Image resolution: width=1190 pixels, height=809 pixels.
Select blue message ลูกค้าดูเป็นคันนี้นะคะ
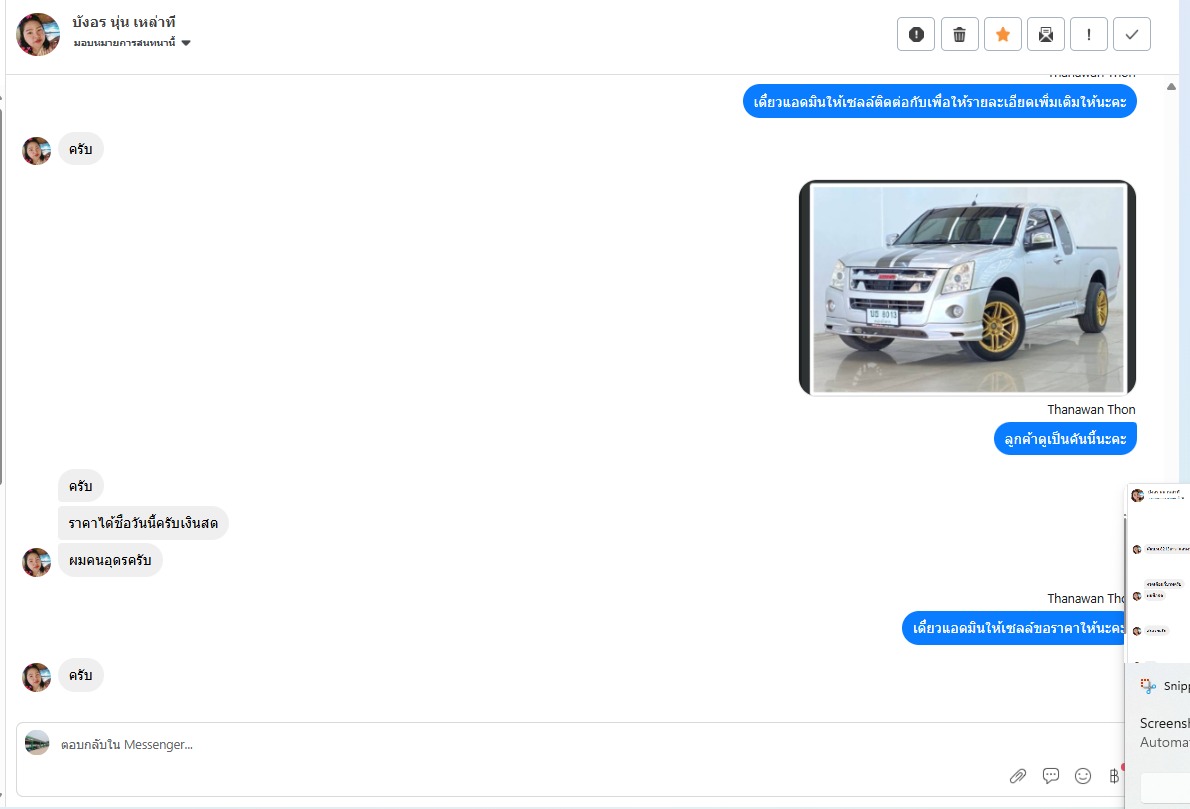[1065, 439]
